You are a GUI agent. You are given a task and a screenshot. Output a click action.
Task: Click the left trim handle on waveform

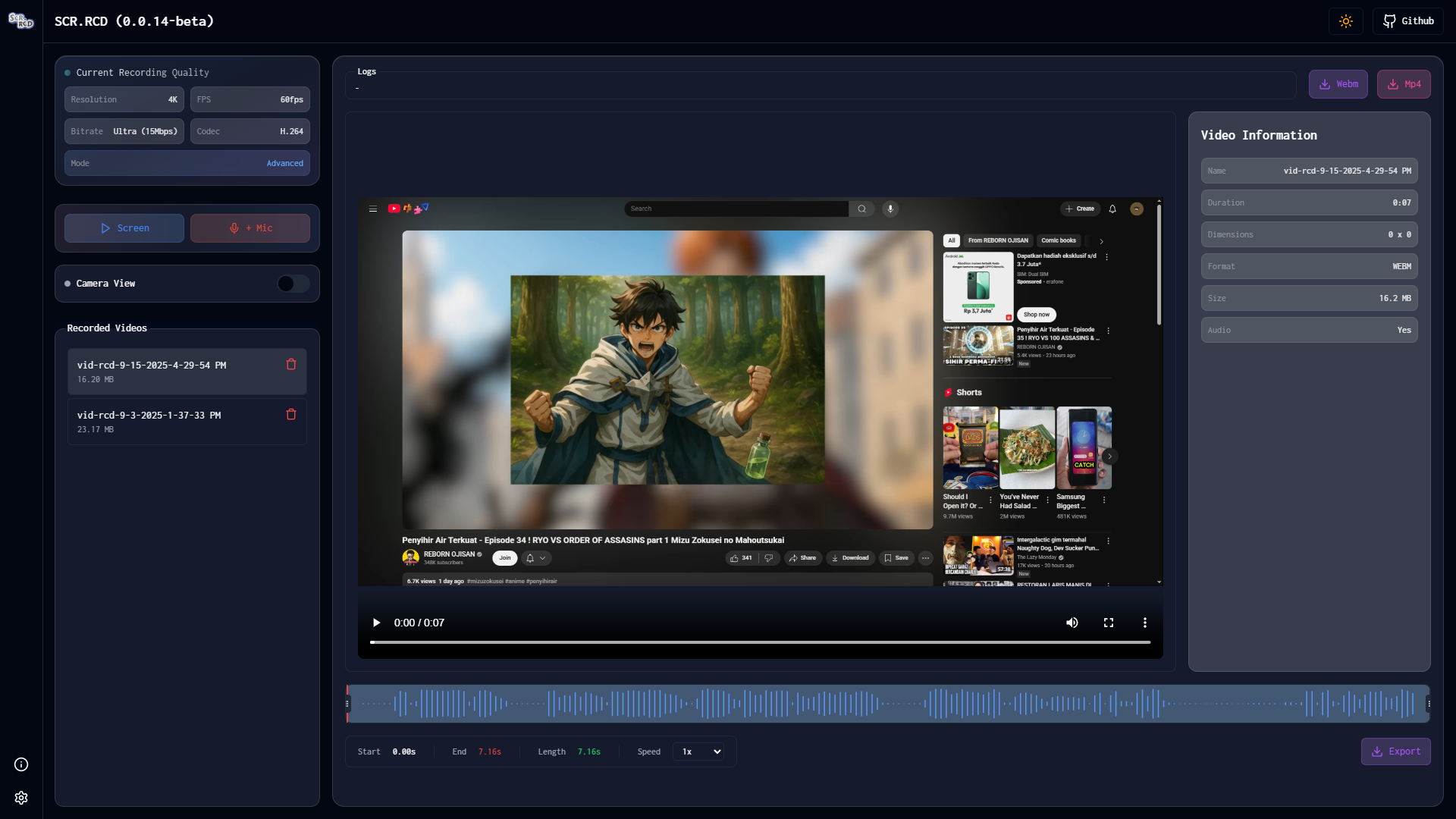(x=350, y=703)
